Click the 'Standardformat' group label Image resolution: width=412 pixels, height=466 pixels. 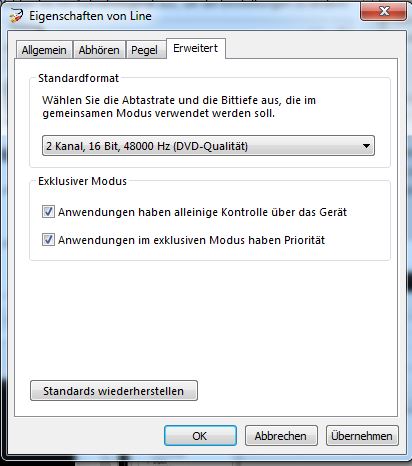pos(78,78)
